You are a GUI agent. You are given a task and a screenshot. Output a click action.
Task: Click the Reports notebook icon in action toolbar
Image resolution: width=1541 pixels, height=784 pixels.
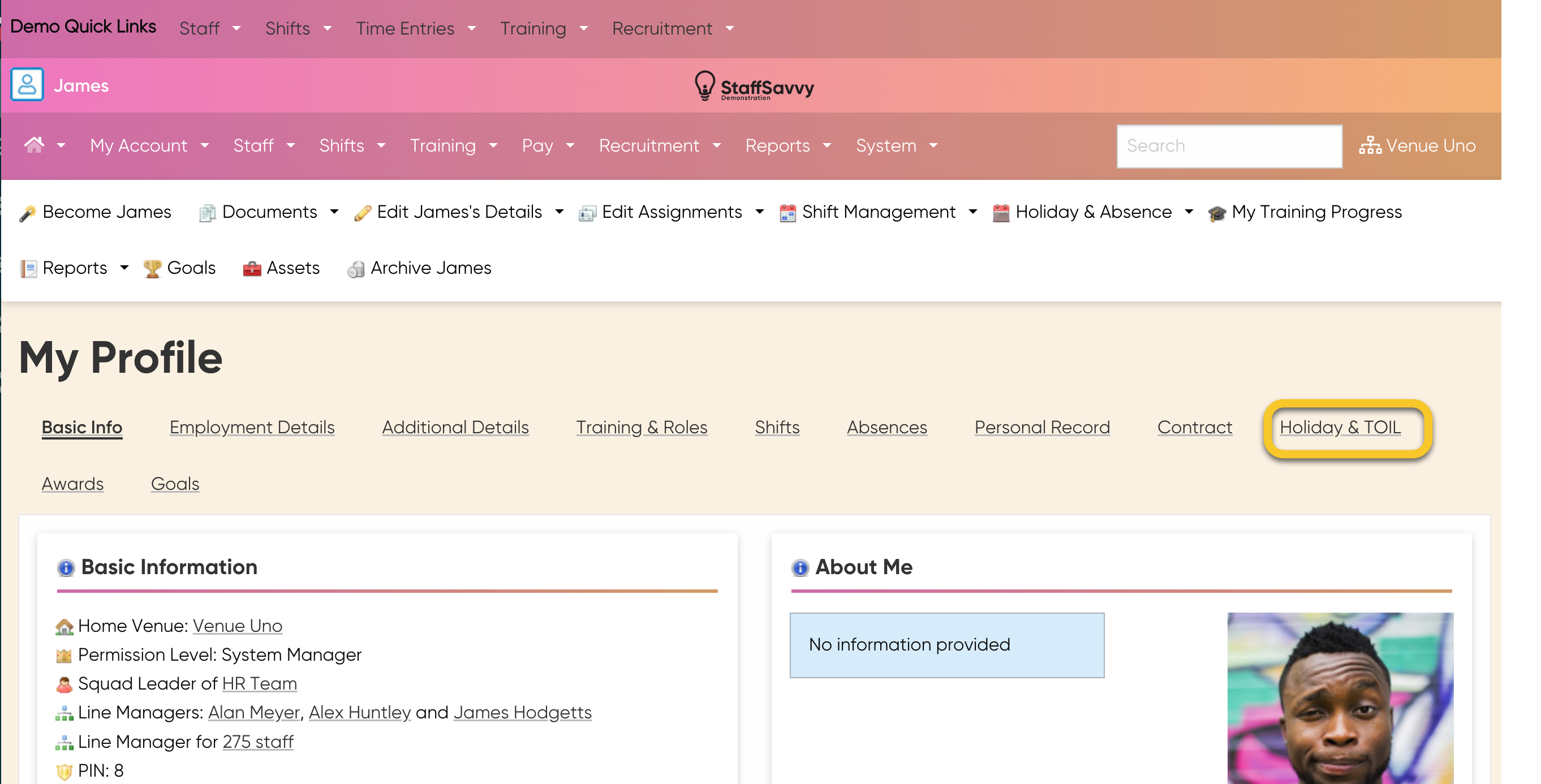click(28, 269)
